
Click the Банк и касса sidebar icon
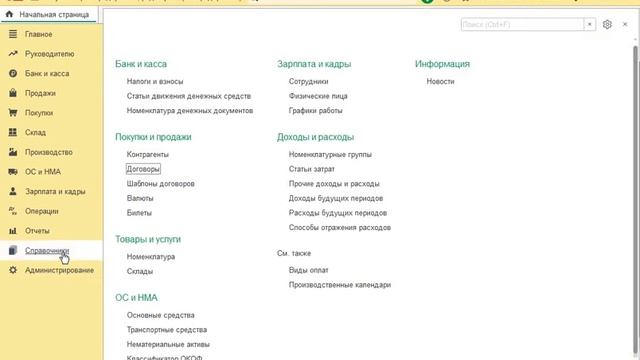(13, 73)
